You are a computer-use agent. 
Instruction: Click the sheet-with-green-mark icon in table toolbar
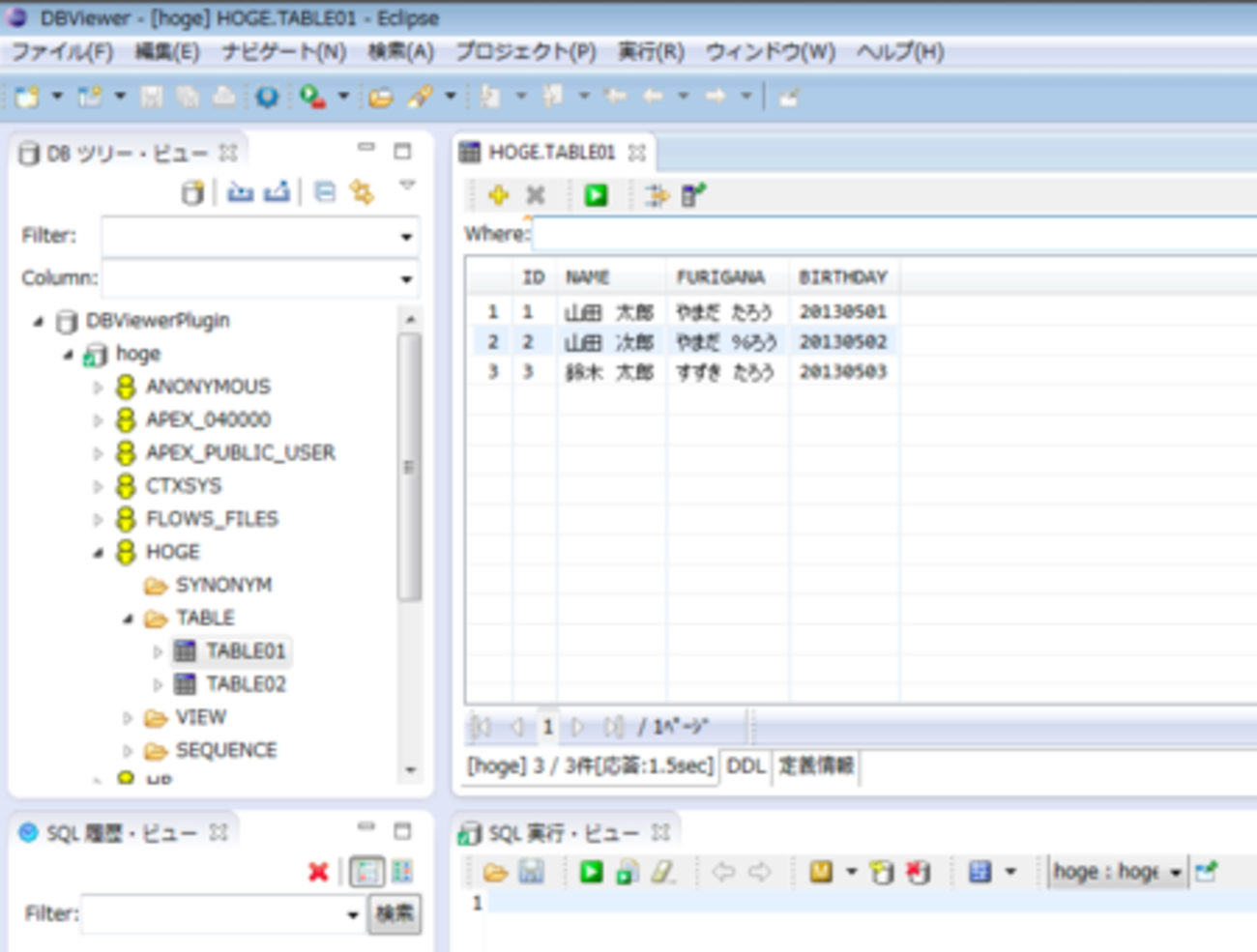point(693,196)
